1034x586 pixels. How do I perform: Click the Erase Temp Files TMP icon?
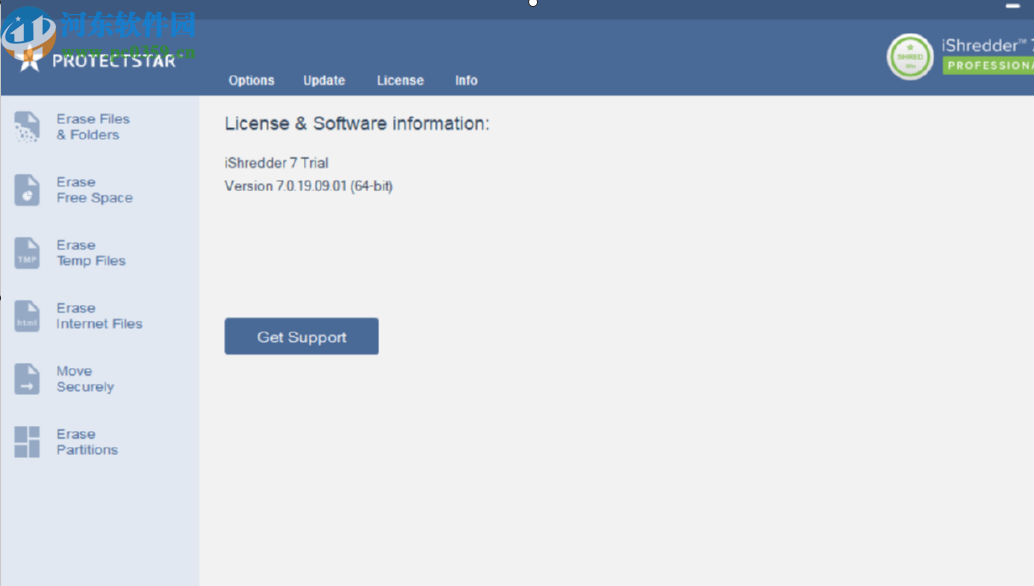[x=27, y=253]
